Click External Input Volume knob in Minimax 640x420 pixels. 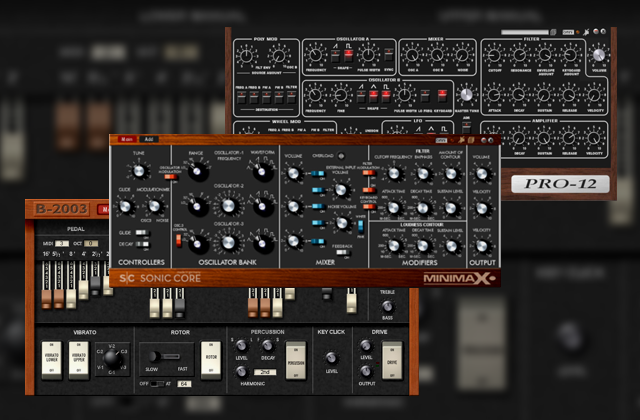[x=341, y=190]
